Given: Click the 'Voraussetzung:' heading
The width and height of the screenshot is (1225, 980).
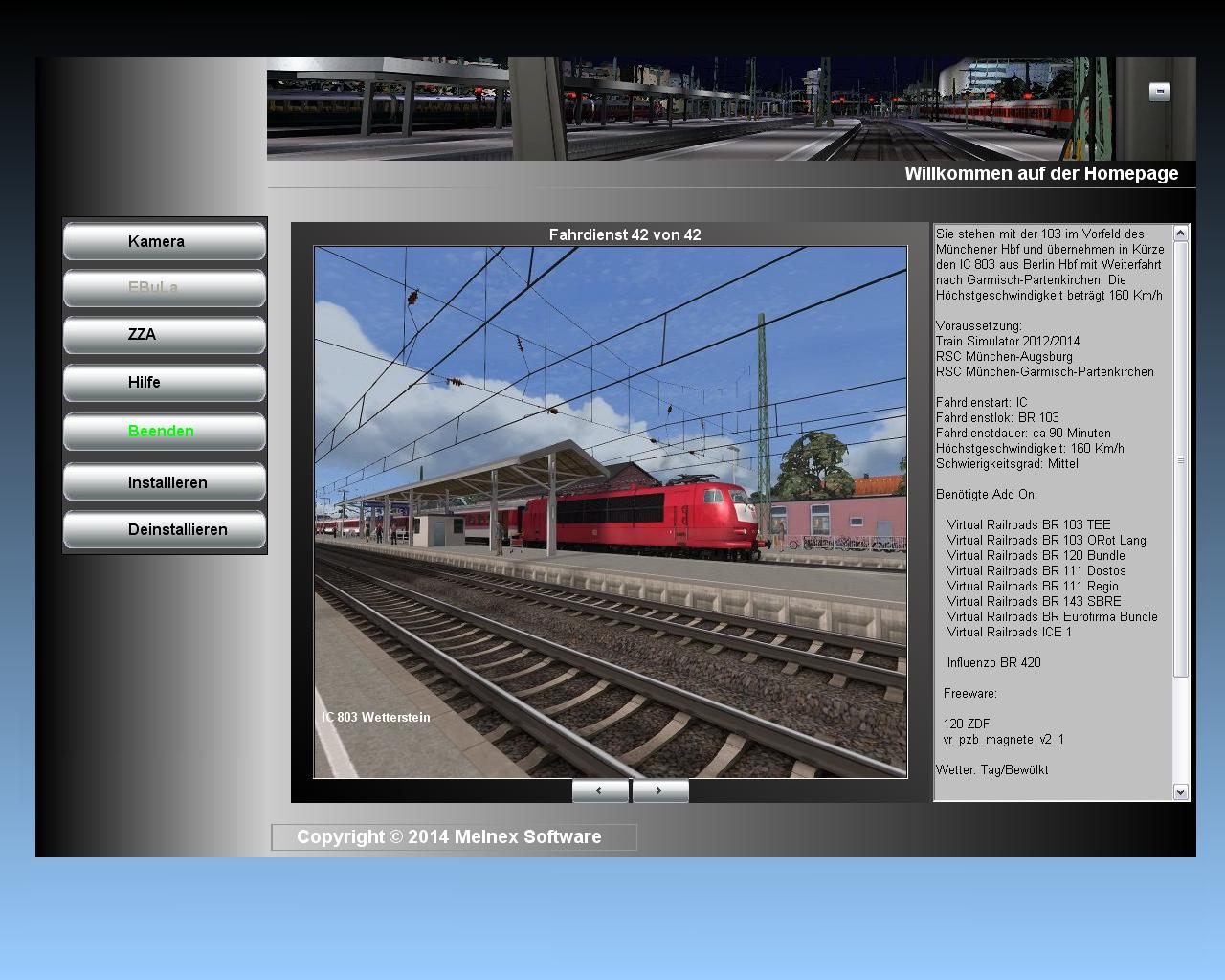Looking at the screenshot, I should coord(979,325).
